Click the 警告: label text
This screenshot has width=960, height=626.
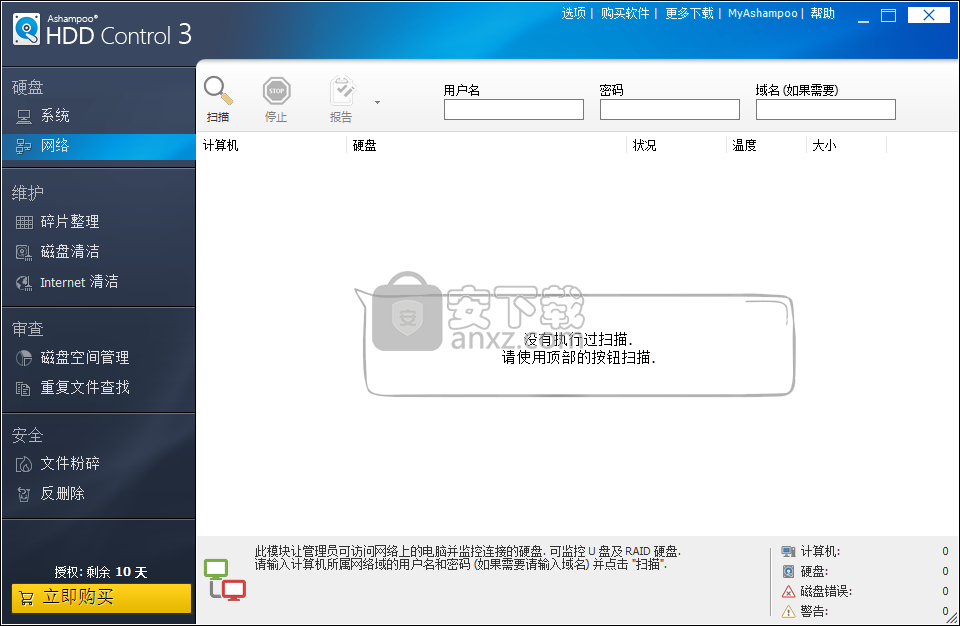tap(814, 611)
